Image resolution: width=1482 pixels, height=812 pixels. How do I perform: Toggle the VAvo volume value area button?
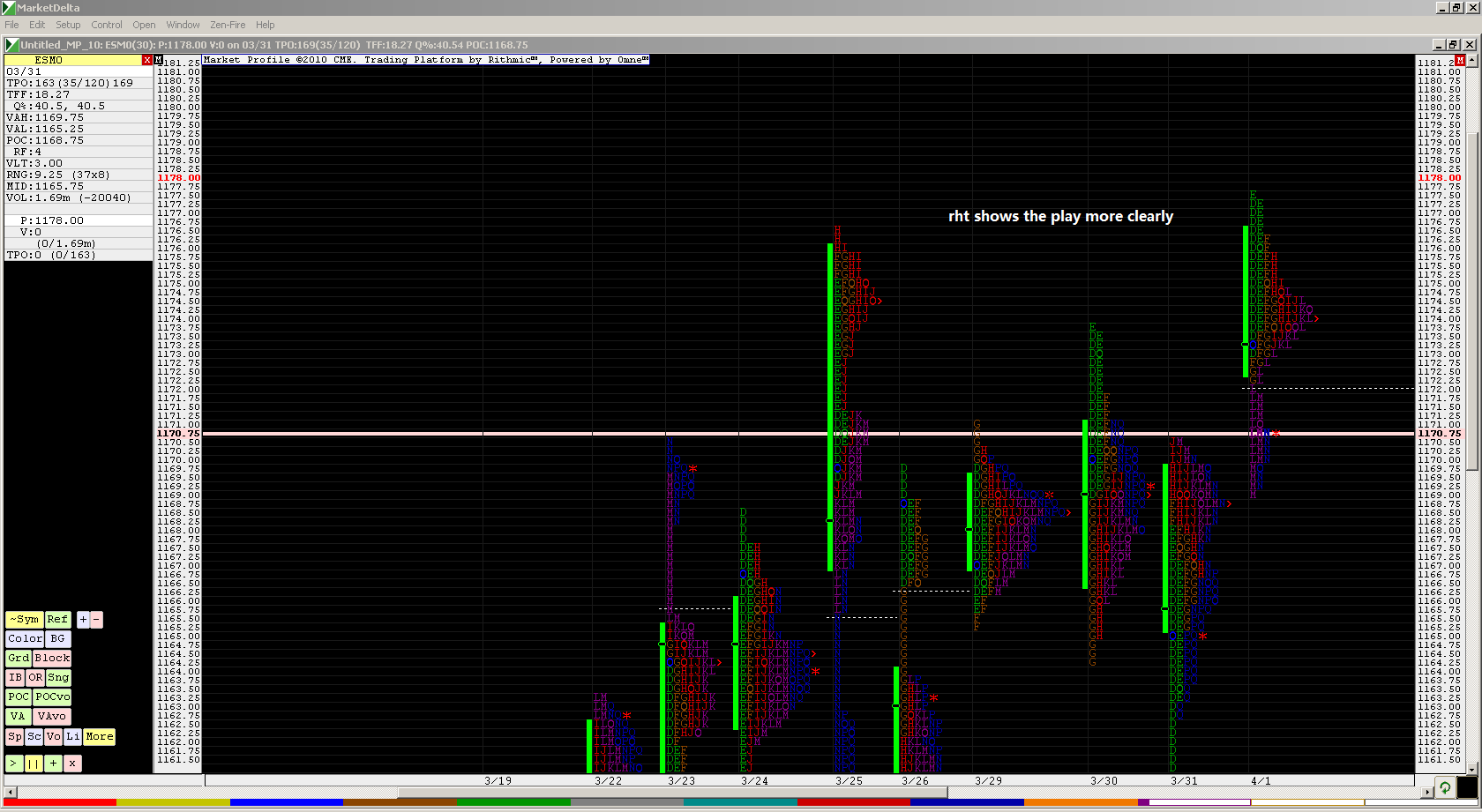point(52,717)
